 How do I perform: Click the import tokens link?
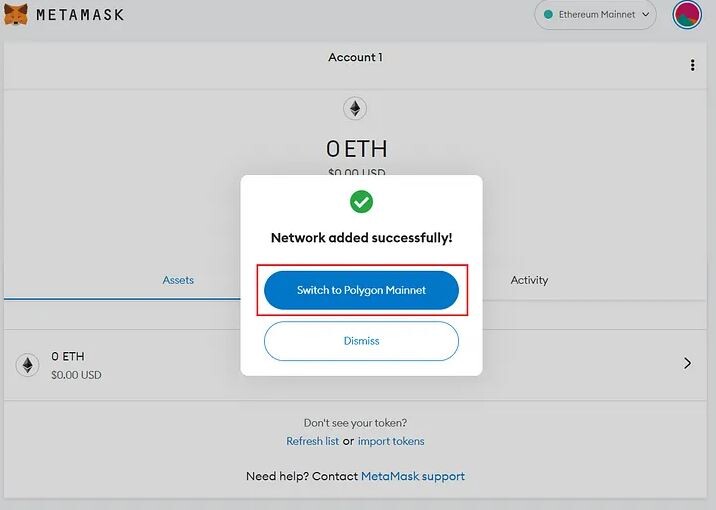(391, 441)
